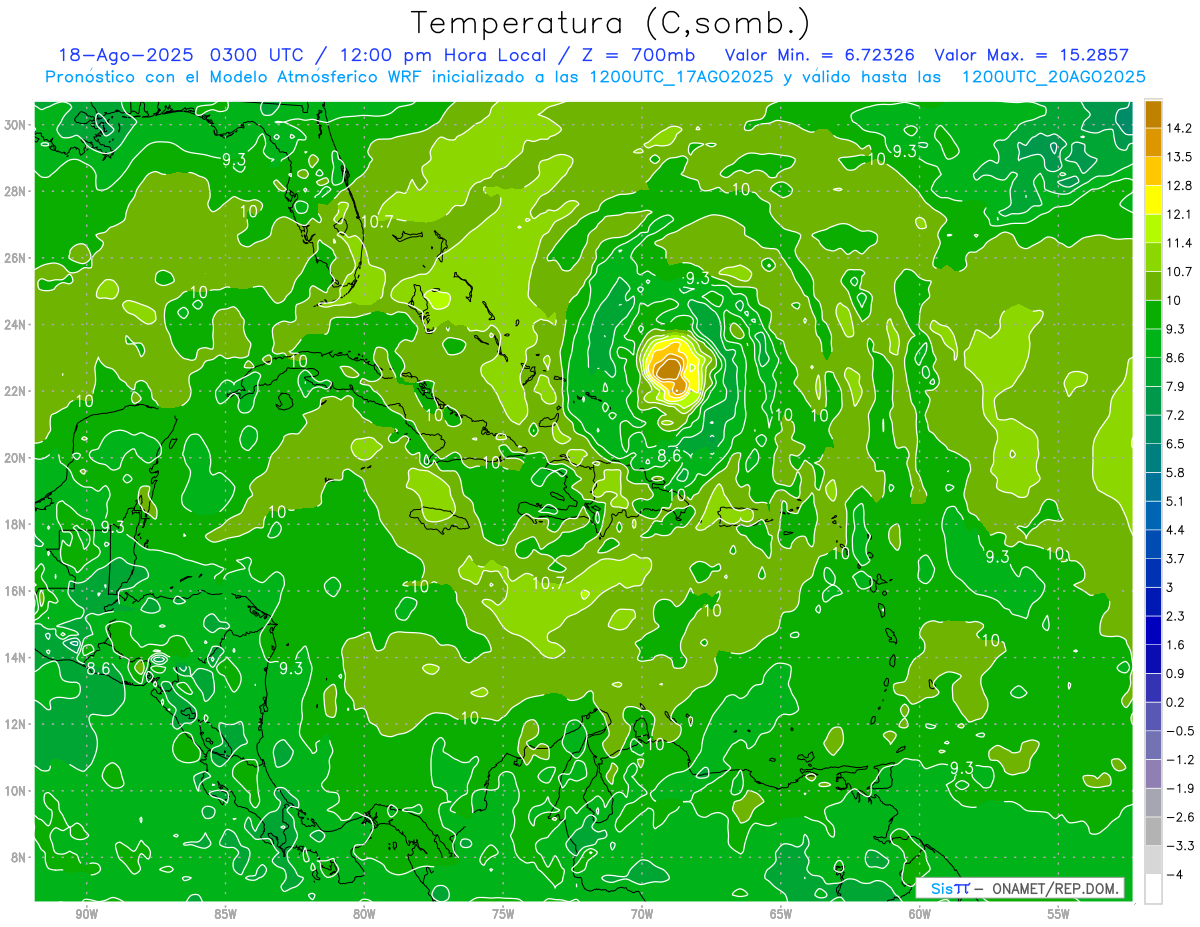1200x927 pixels.
Task: Click the 75W longitude label
Action: (x=503, y=914)
